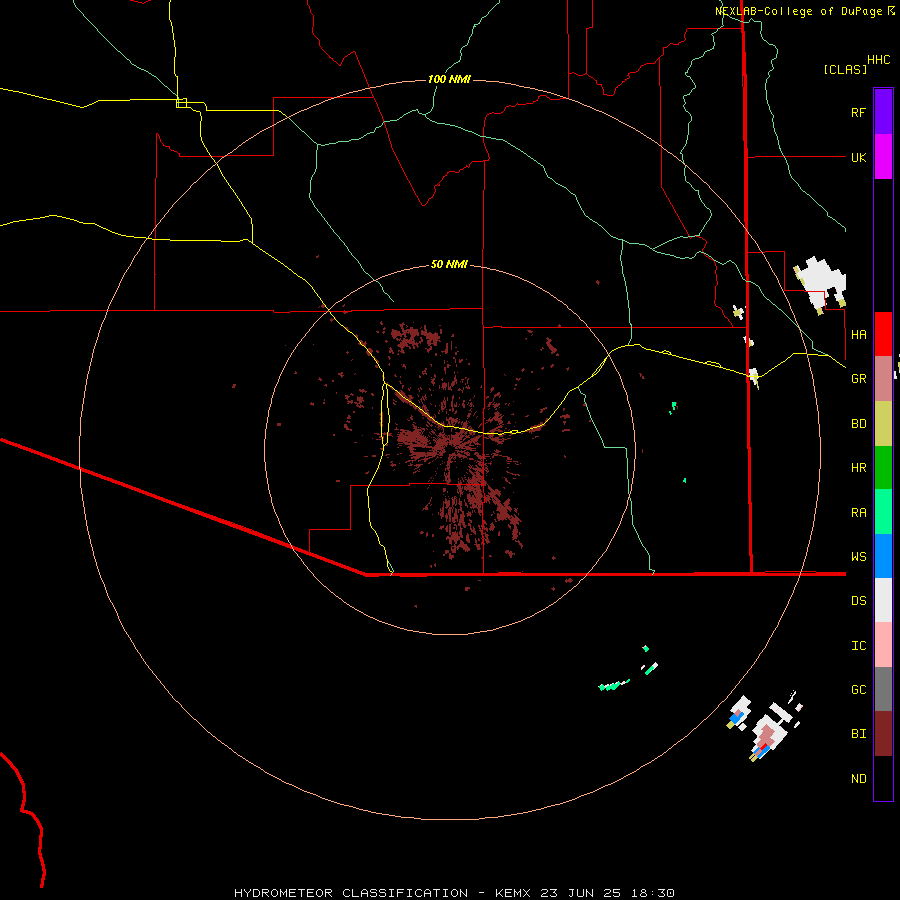Click the HA red legend swatch
The width and height of the screenshot is (900, 900).
883,334
